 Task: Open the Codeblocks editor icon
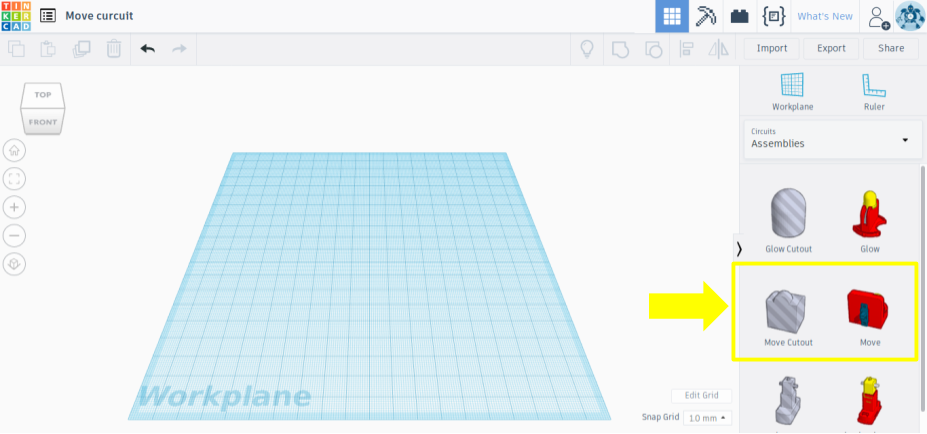pyautogui.click(x=774, y=16)
